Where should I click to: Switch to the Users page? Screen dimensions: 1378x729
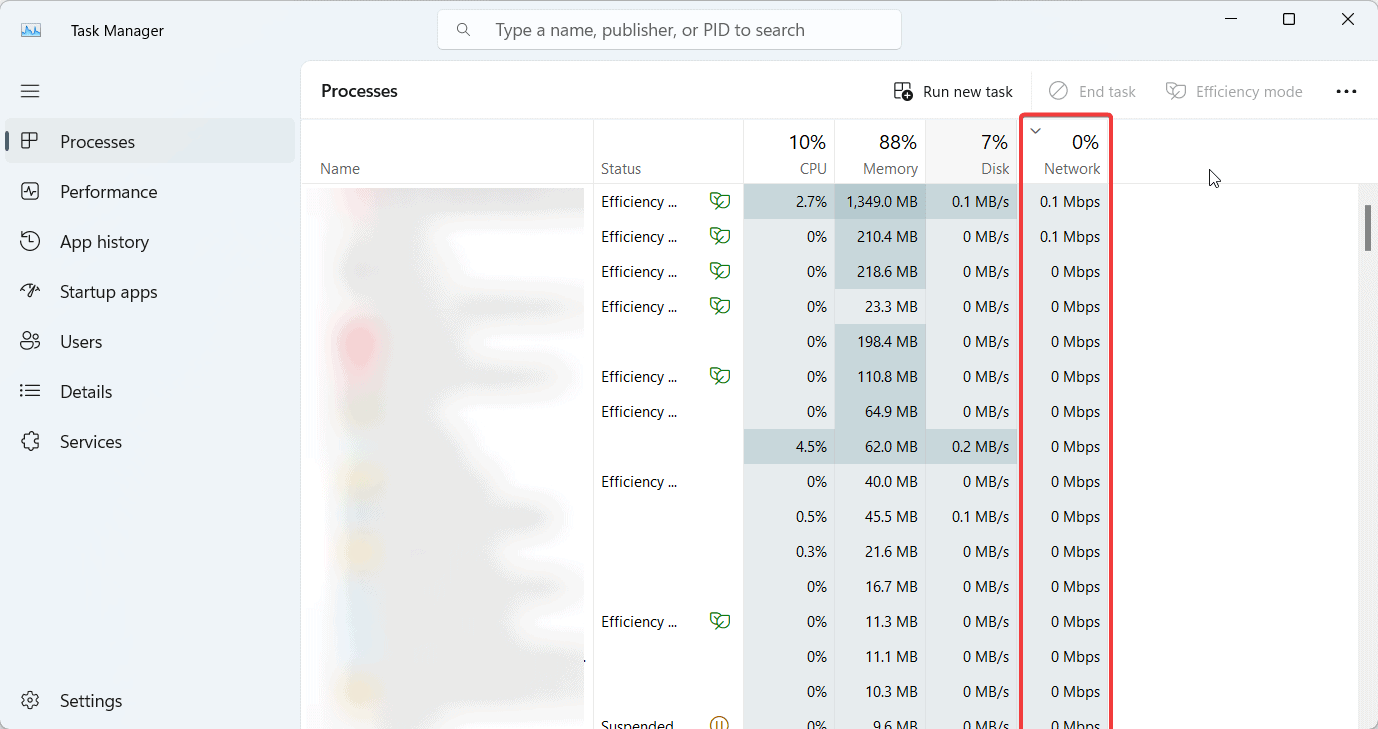tap(150, 342)
